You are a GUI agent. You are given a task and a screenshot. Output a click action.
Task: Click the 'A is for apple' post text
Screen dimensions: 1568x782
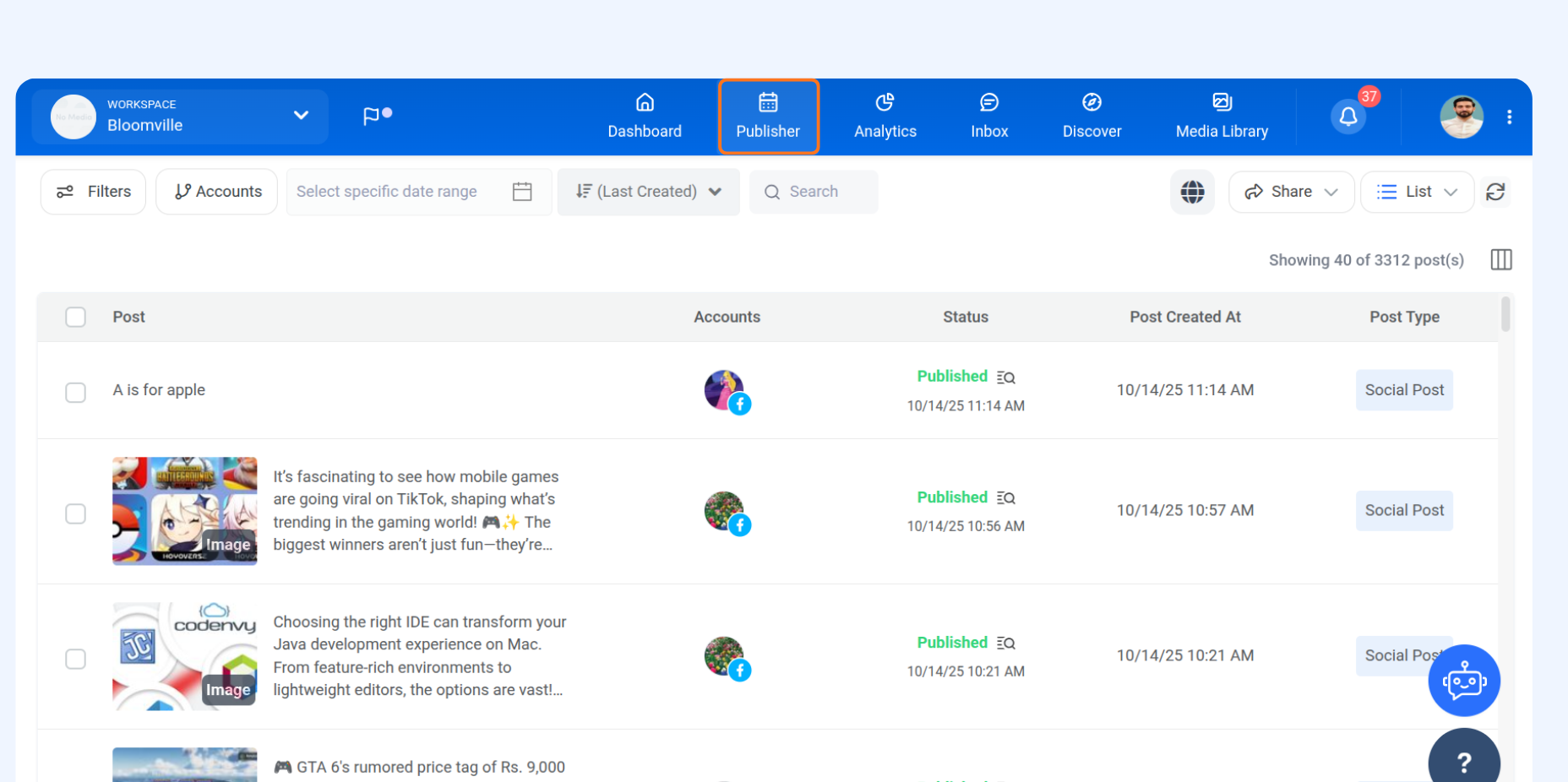click(x=159, y=390)
